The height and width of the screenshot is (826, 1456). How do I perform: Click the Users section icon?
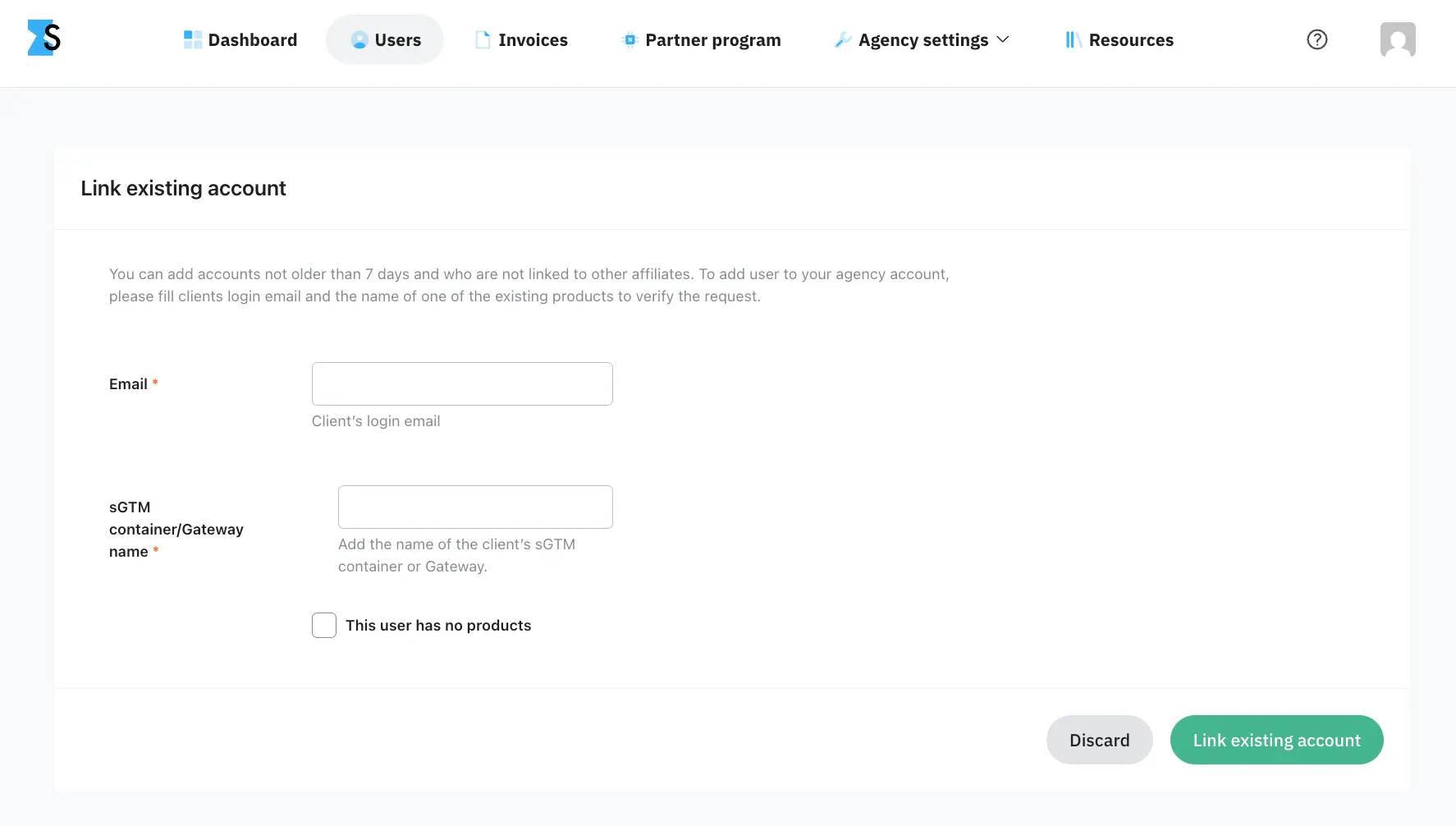point(359,39)
